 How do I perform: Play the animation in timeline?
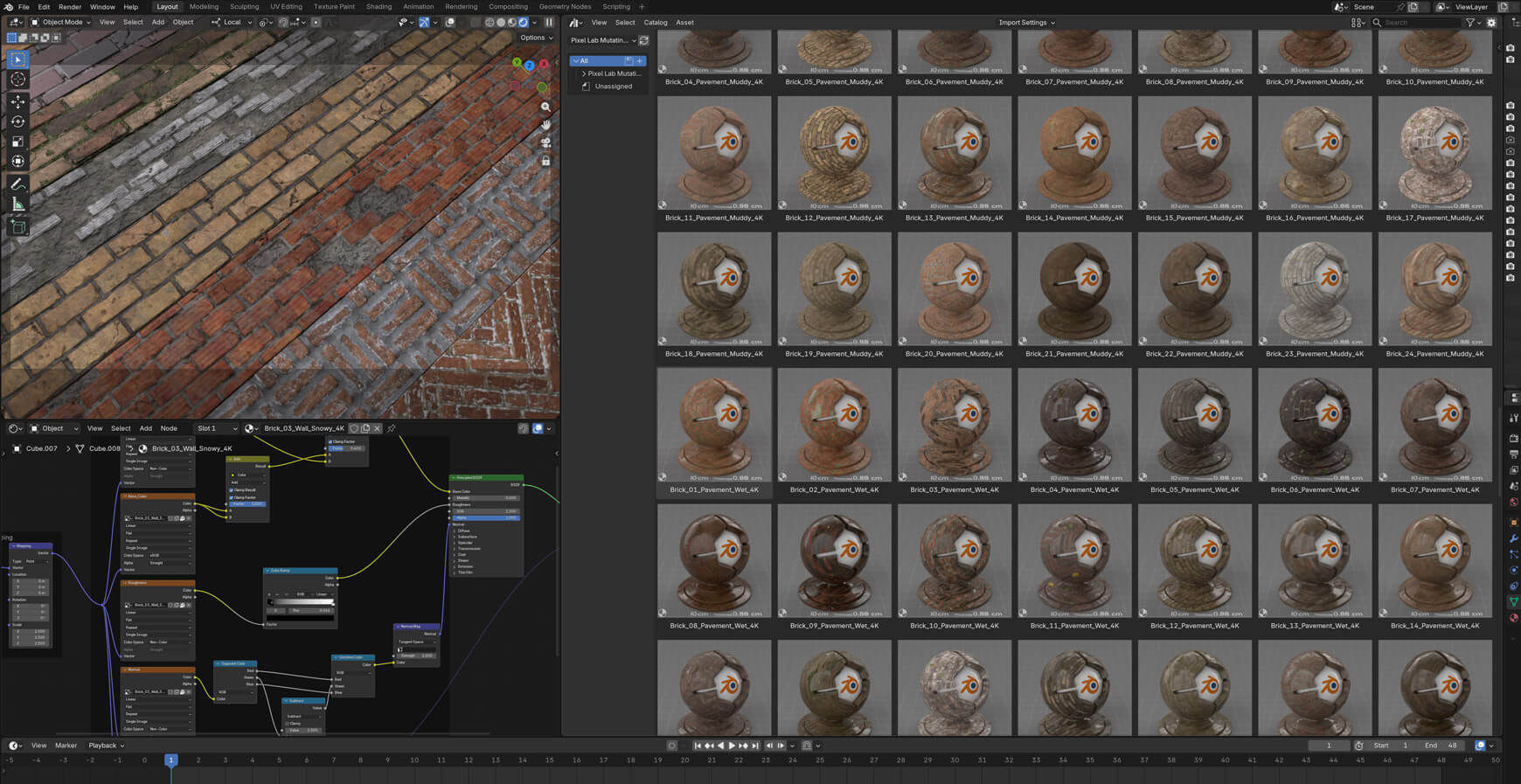tap(732, 746)
